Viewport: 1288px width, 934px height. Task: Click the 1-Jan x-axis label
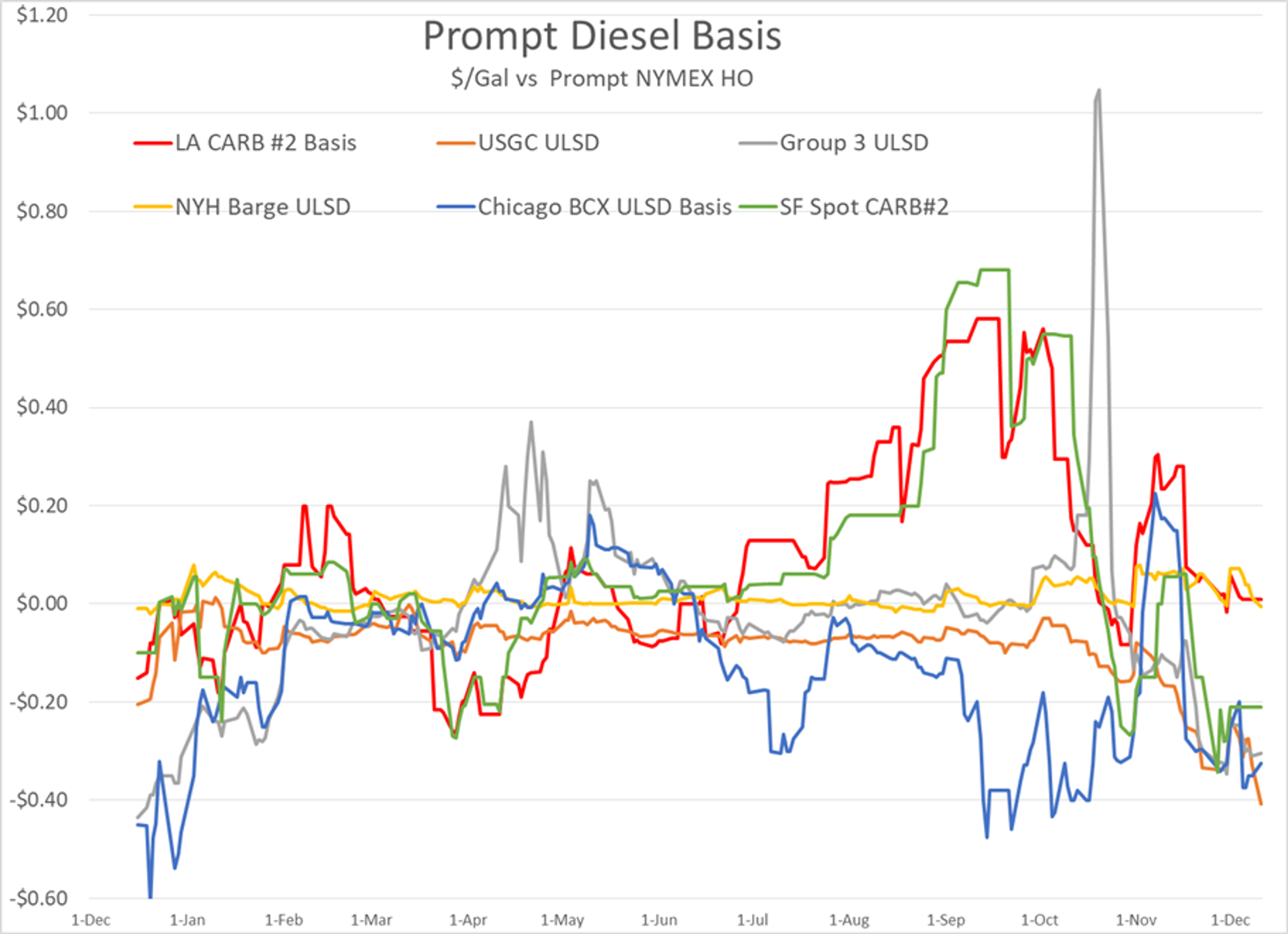[187, 920]
